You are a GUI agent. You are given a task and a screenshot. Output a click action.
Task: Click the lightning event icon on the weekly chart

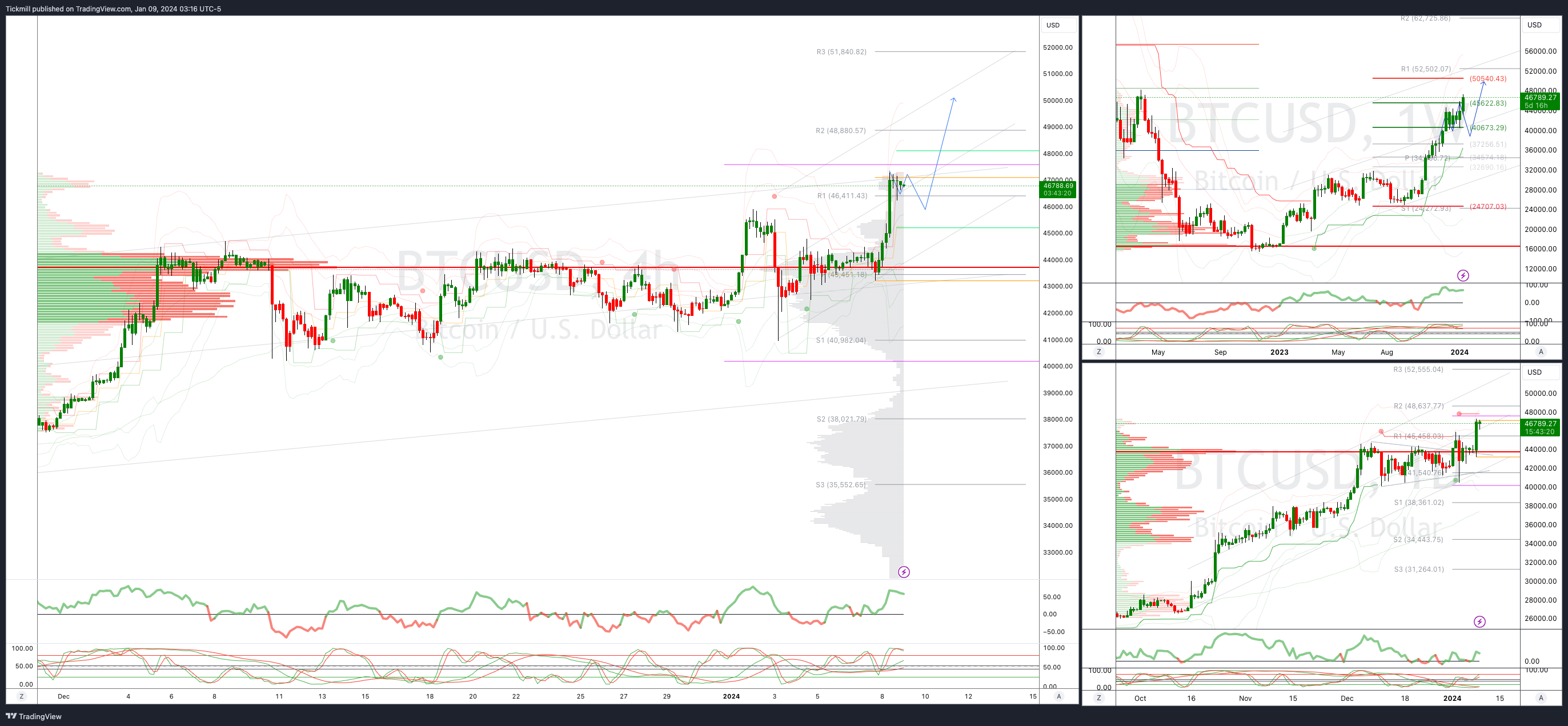[x=1463, y=276]
